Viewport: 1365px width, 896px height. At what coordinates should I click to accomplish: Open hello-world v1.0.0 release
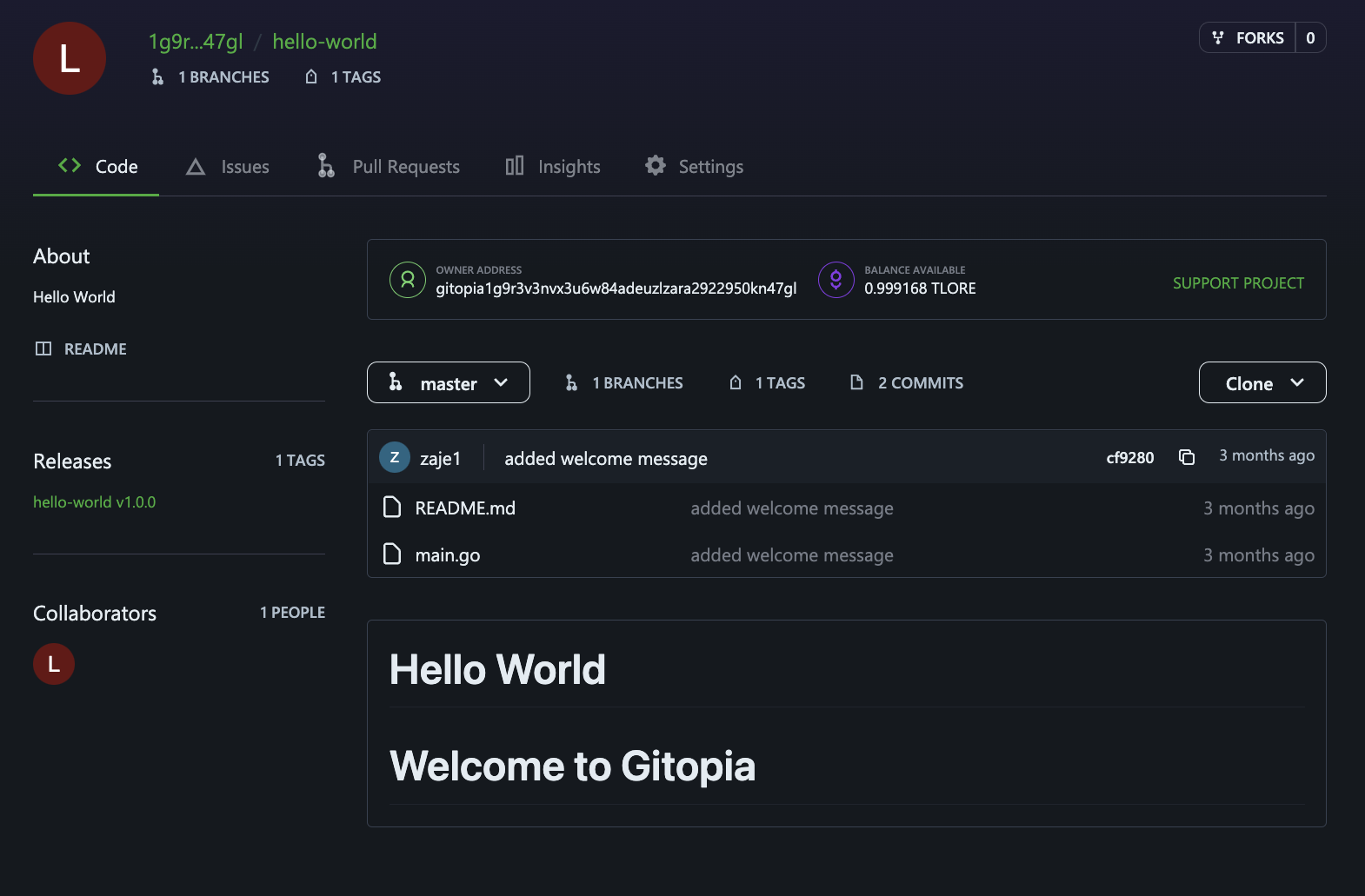(x=94, y=502)
